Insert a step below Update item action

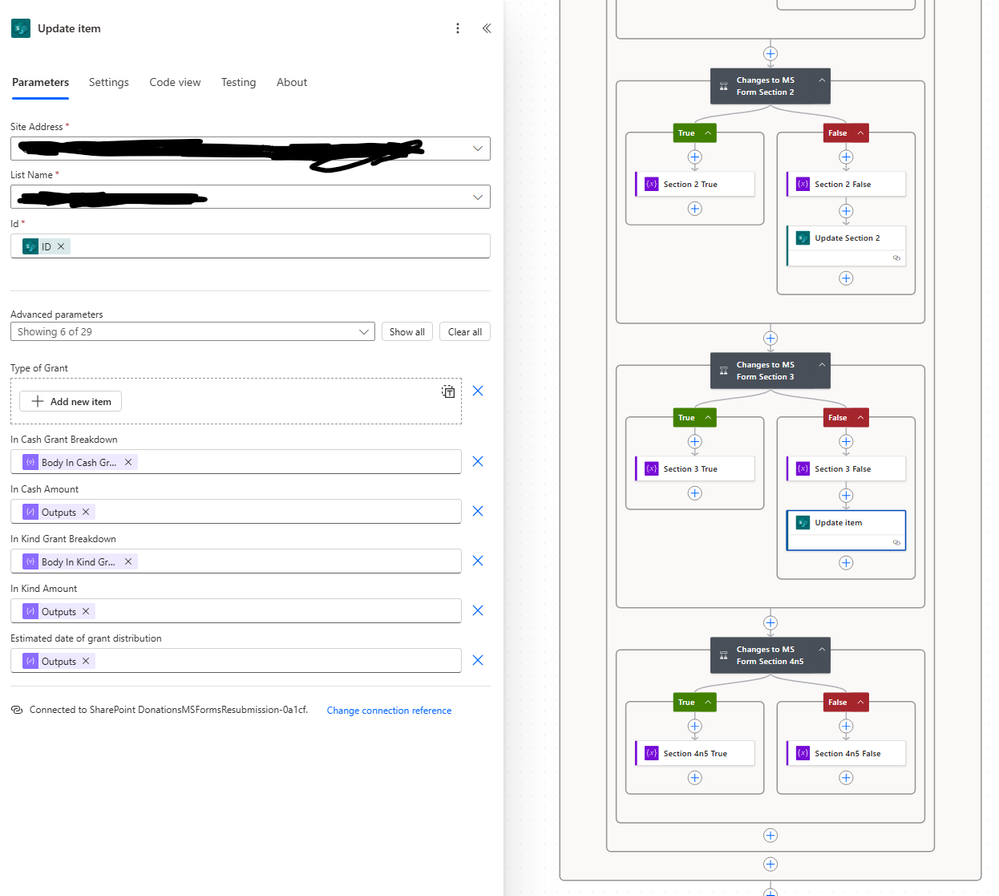[x=846, y=563]
